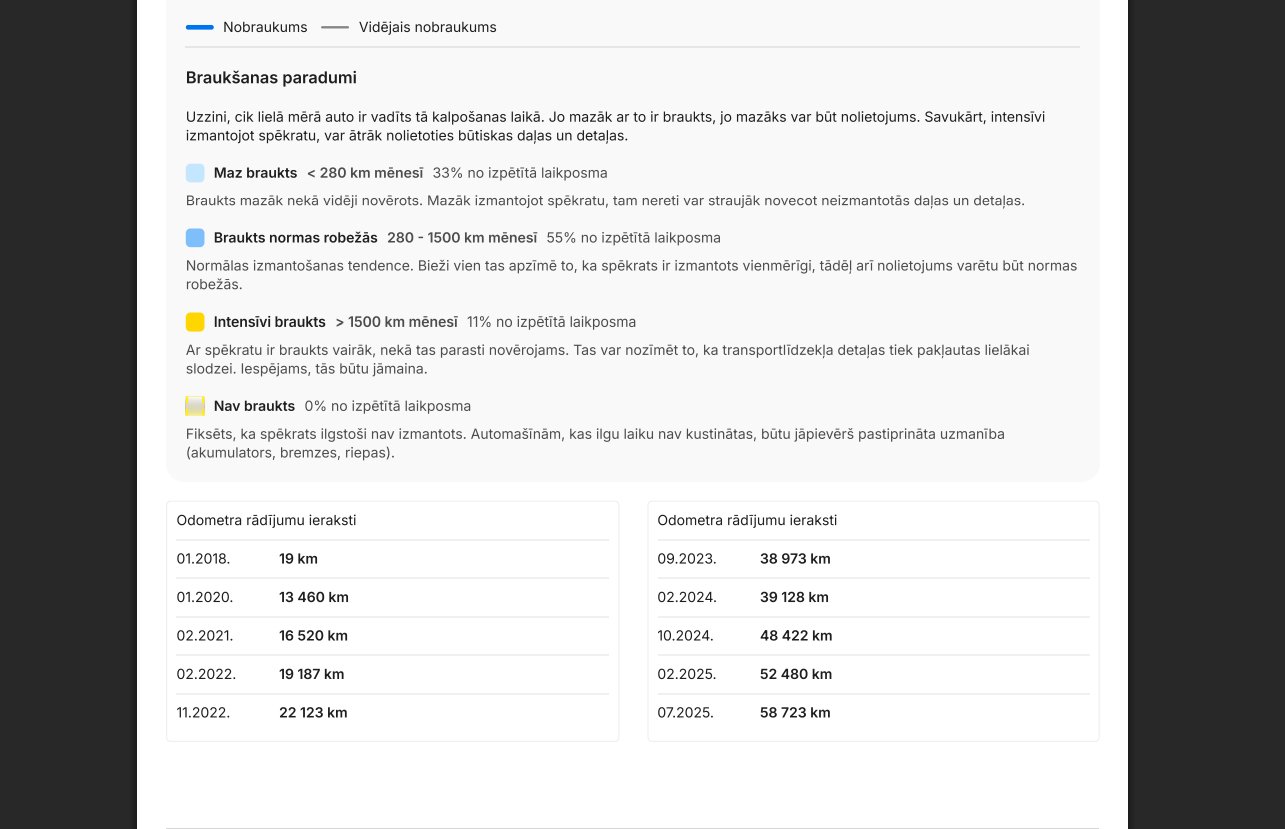Click the 01.2018. odometer record row
Viewport: 1285px width, 829px height.
coord(392,559)
